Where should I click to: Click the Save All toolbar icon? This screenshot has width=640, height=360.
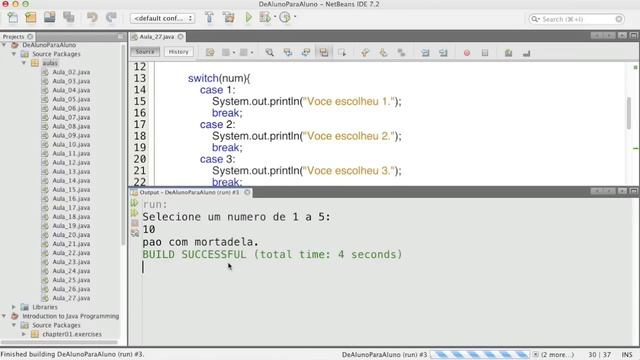69,18
